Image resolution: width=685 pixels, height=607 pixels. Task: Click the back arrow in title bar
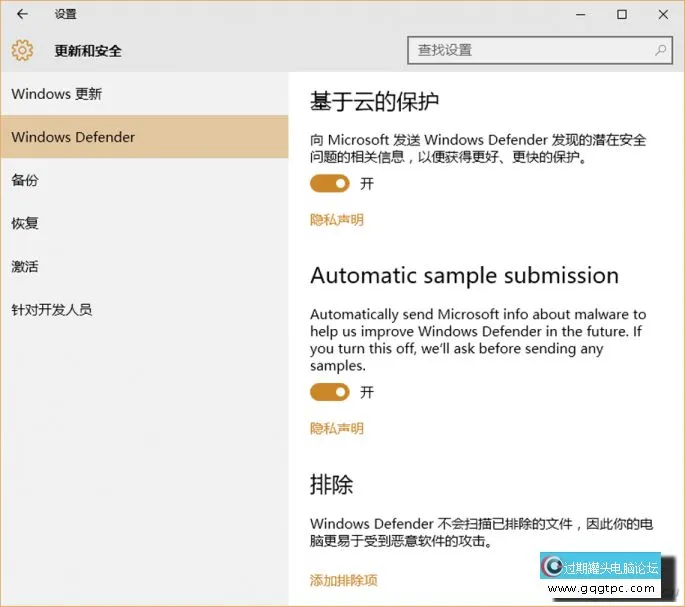(22, 14)
